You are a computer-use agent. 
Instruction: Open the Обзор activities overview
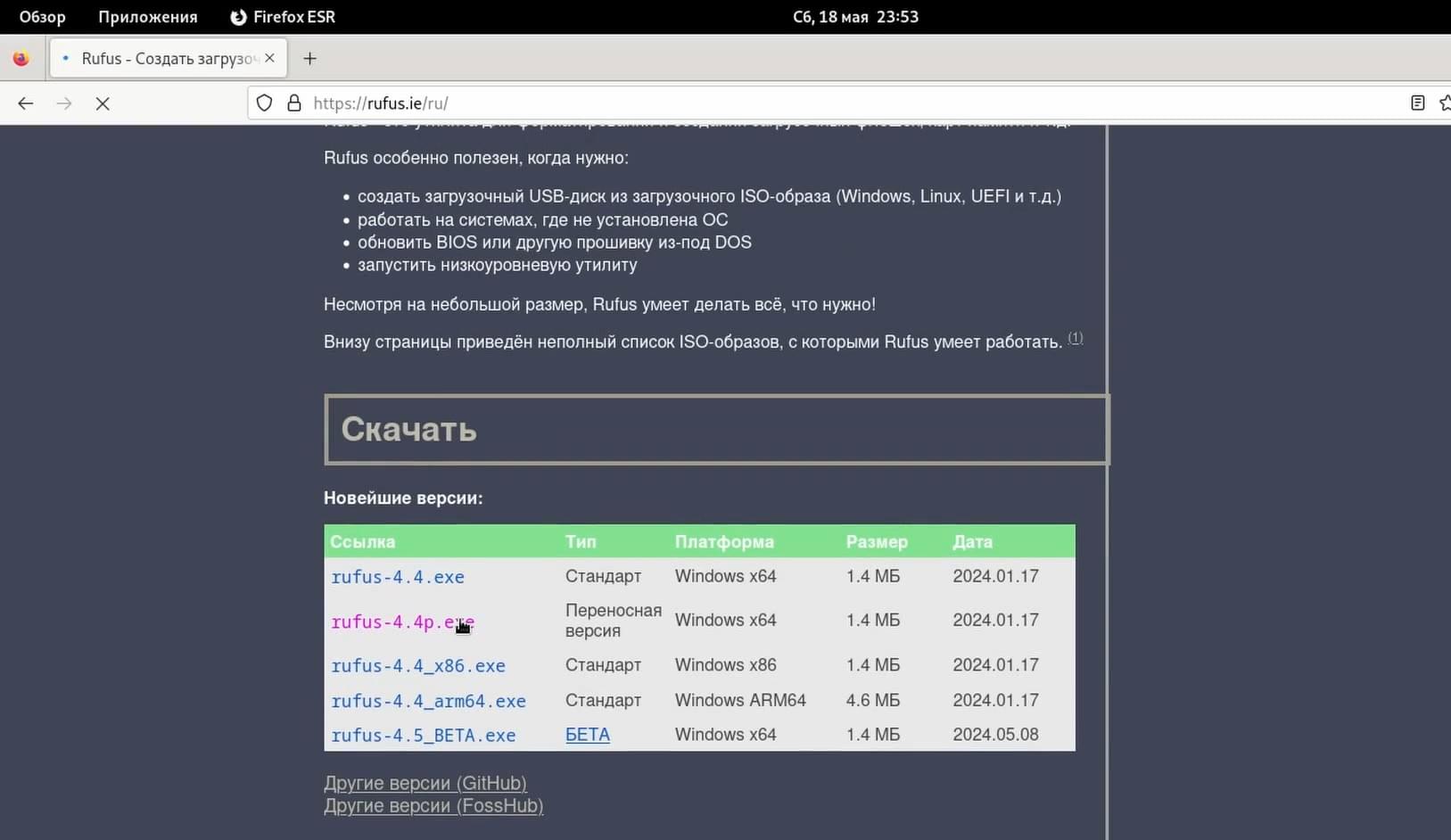42,17
